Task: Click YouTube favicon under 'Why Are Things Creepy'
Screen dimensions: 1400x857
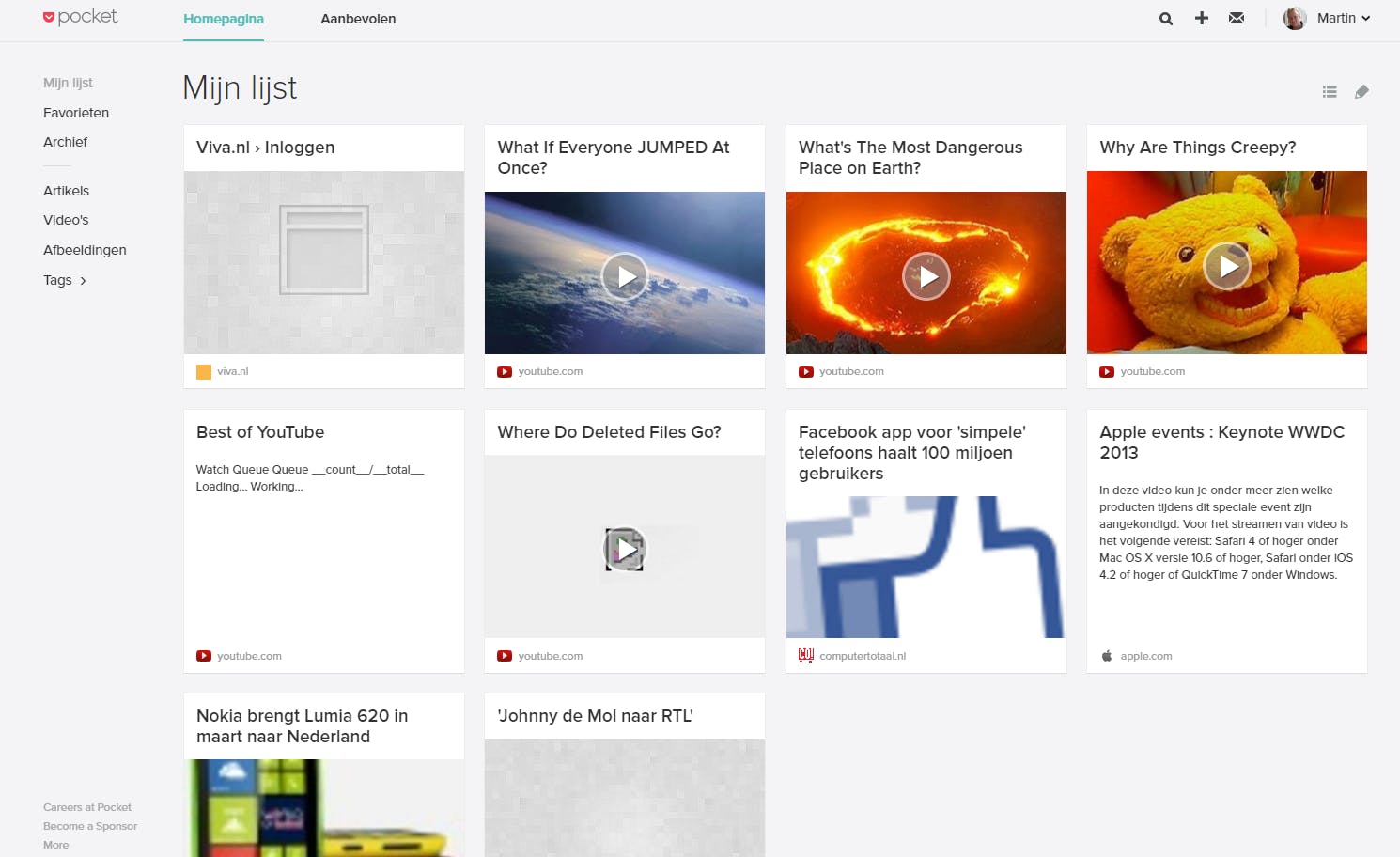Action: click(x=1107, y=372)
